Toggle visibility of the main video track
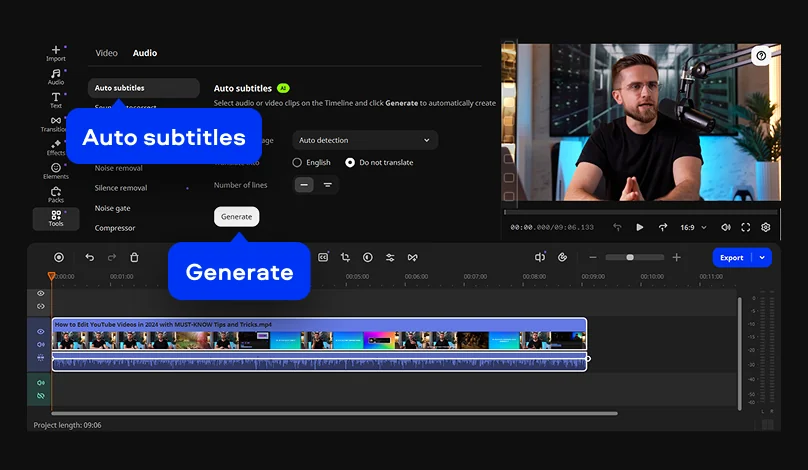This screenshot has width=808, height=470. [x=41, y=331]
